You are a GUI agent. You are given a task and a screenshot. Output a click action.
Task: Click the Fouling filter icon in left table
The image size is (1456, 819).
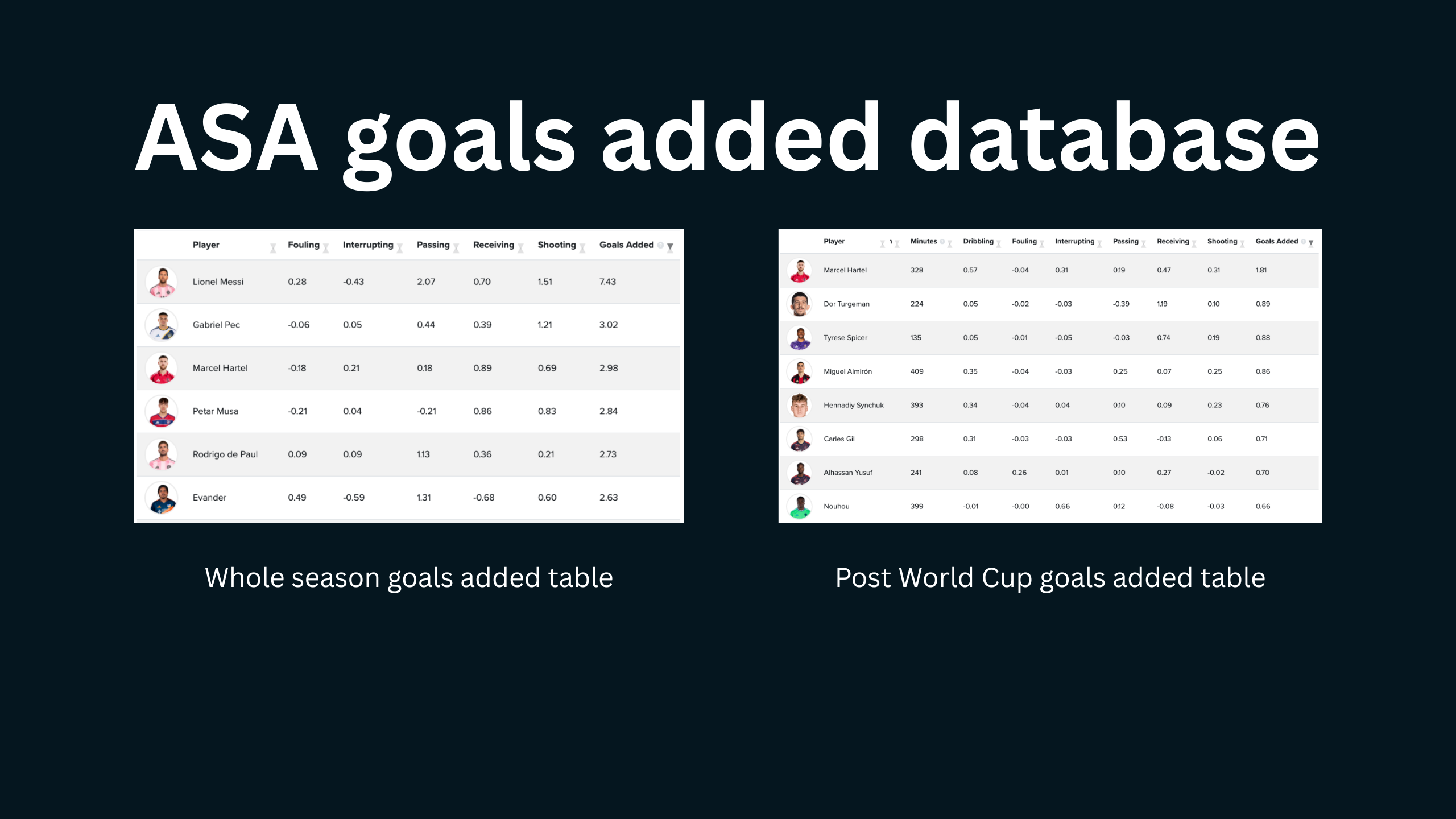pos(326,248)
